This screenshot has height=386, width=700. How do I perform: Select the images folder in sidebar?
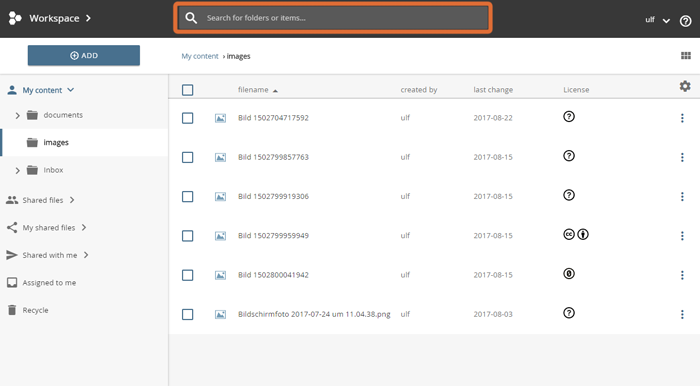coord(85,142)
